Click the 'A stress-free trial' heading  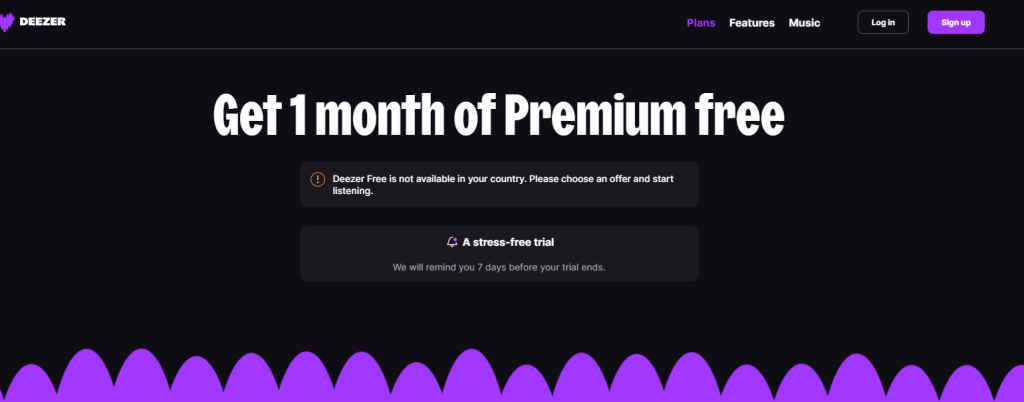click(508, 242)
